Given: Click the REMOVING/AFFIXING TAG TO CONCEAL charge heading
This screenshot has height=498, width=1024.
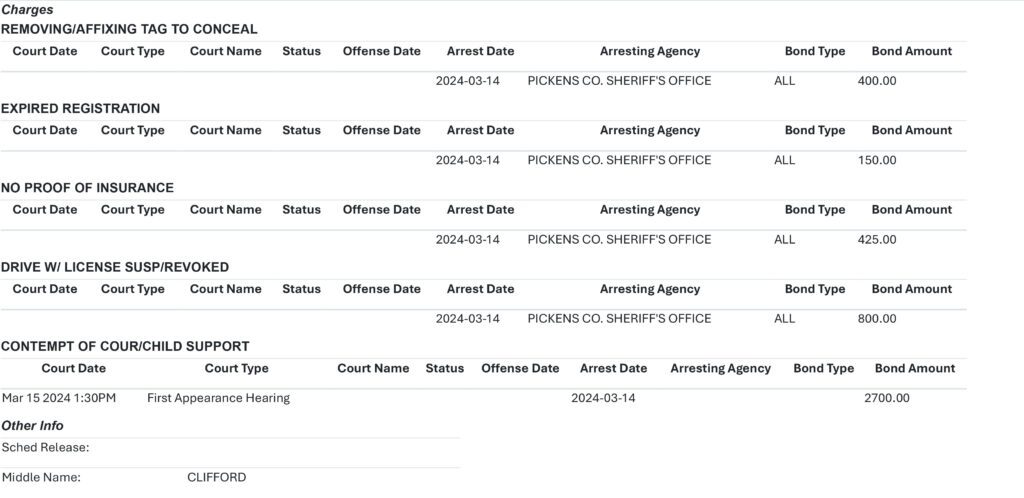Looking at the screenshot, I should point(129,29).
